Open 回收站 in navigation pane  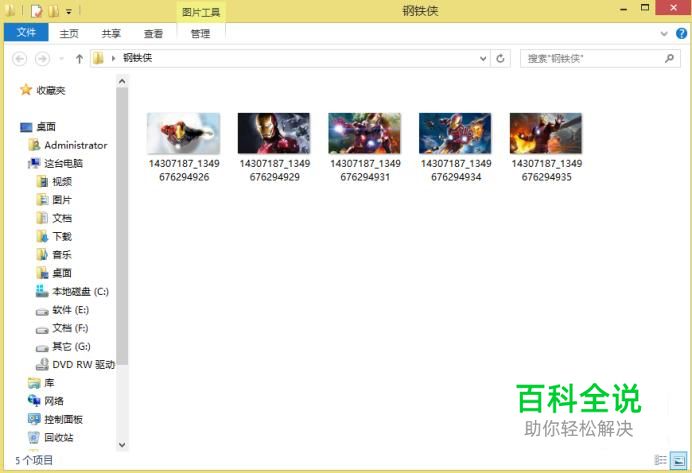[x=59, y=438]
